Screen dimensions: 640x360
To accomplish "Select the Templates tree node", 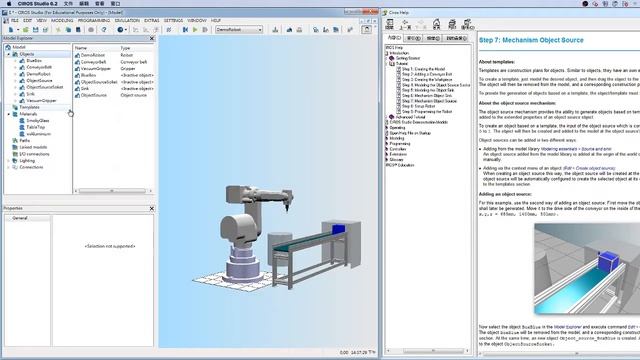I will 29,107.
